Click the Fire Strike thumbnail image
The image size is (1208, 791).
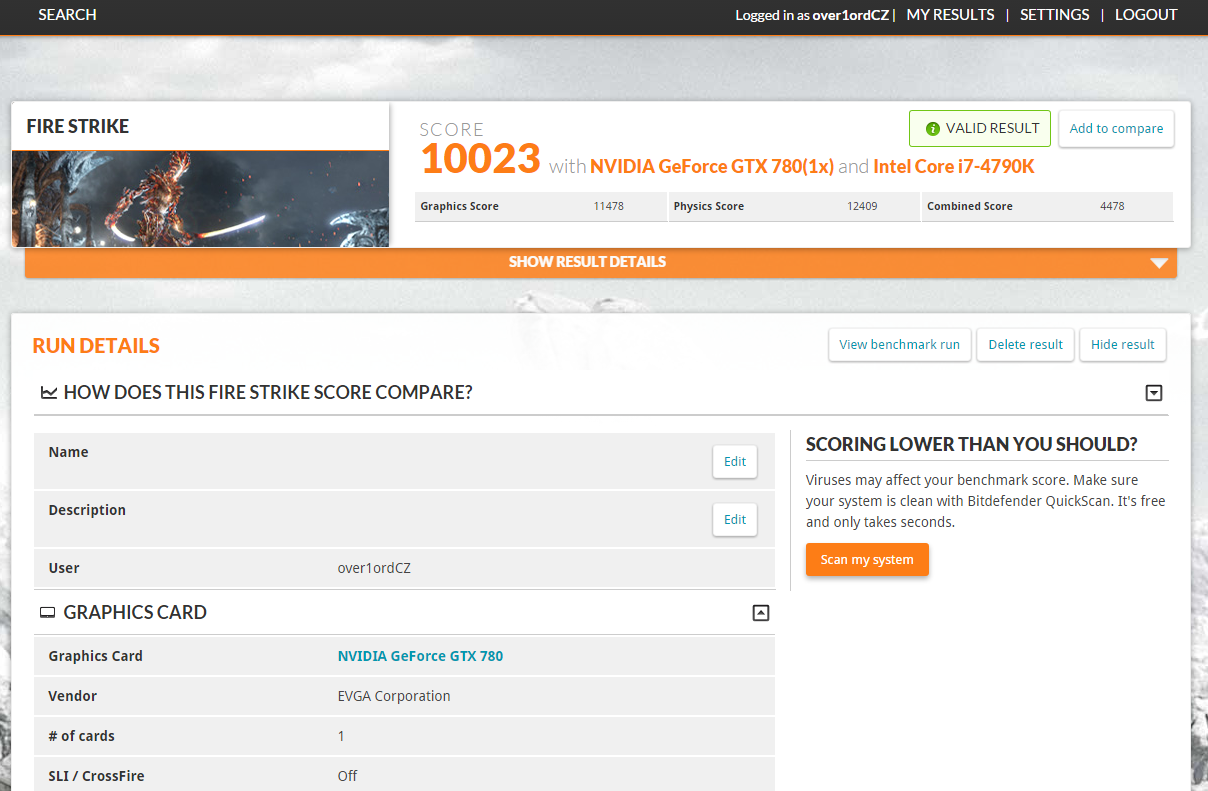pyautogui.click(x=200, y=198)
